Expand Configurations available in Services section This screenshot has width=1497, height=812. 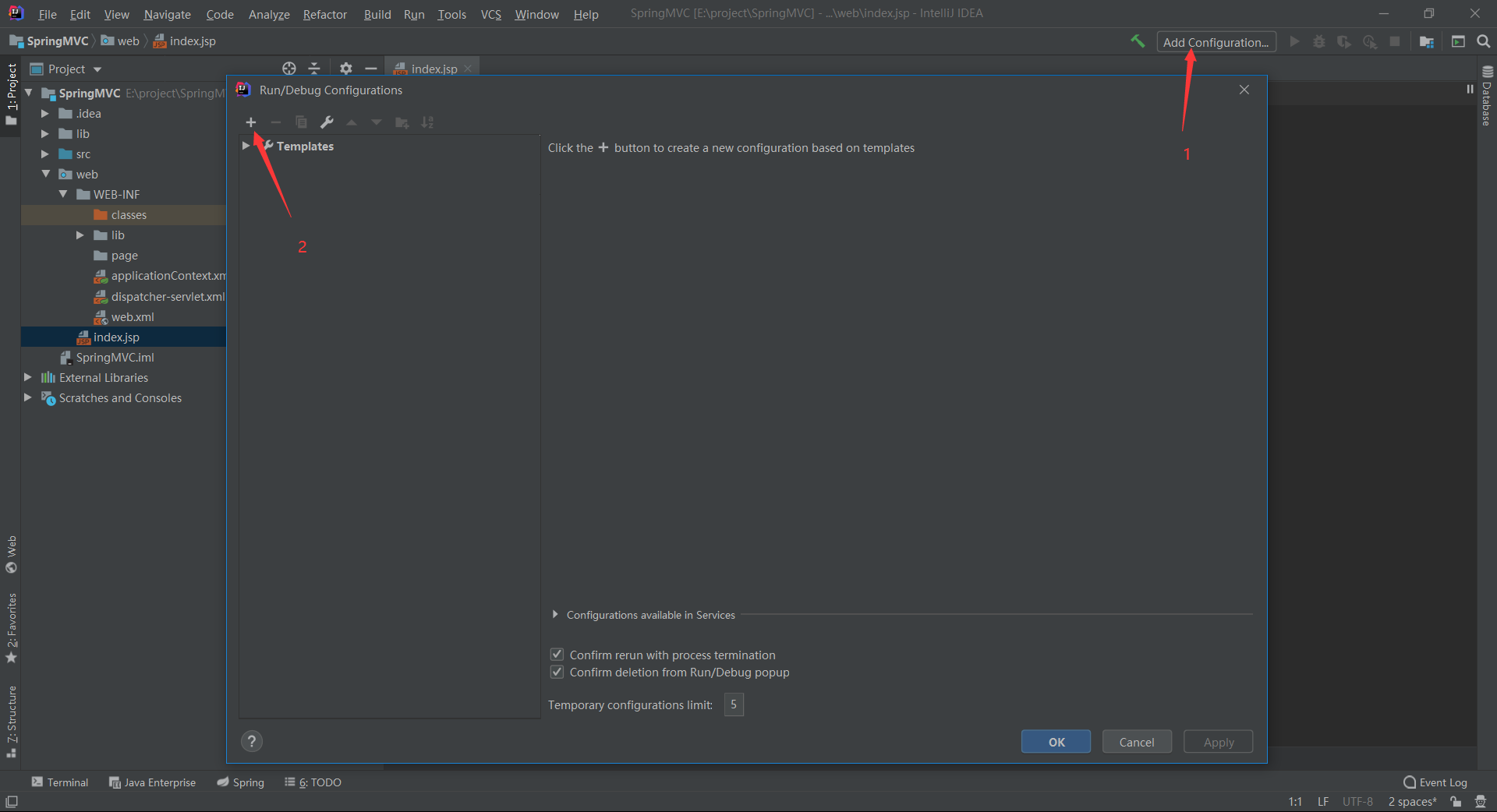click(555, 614)
